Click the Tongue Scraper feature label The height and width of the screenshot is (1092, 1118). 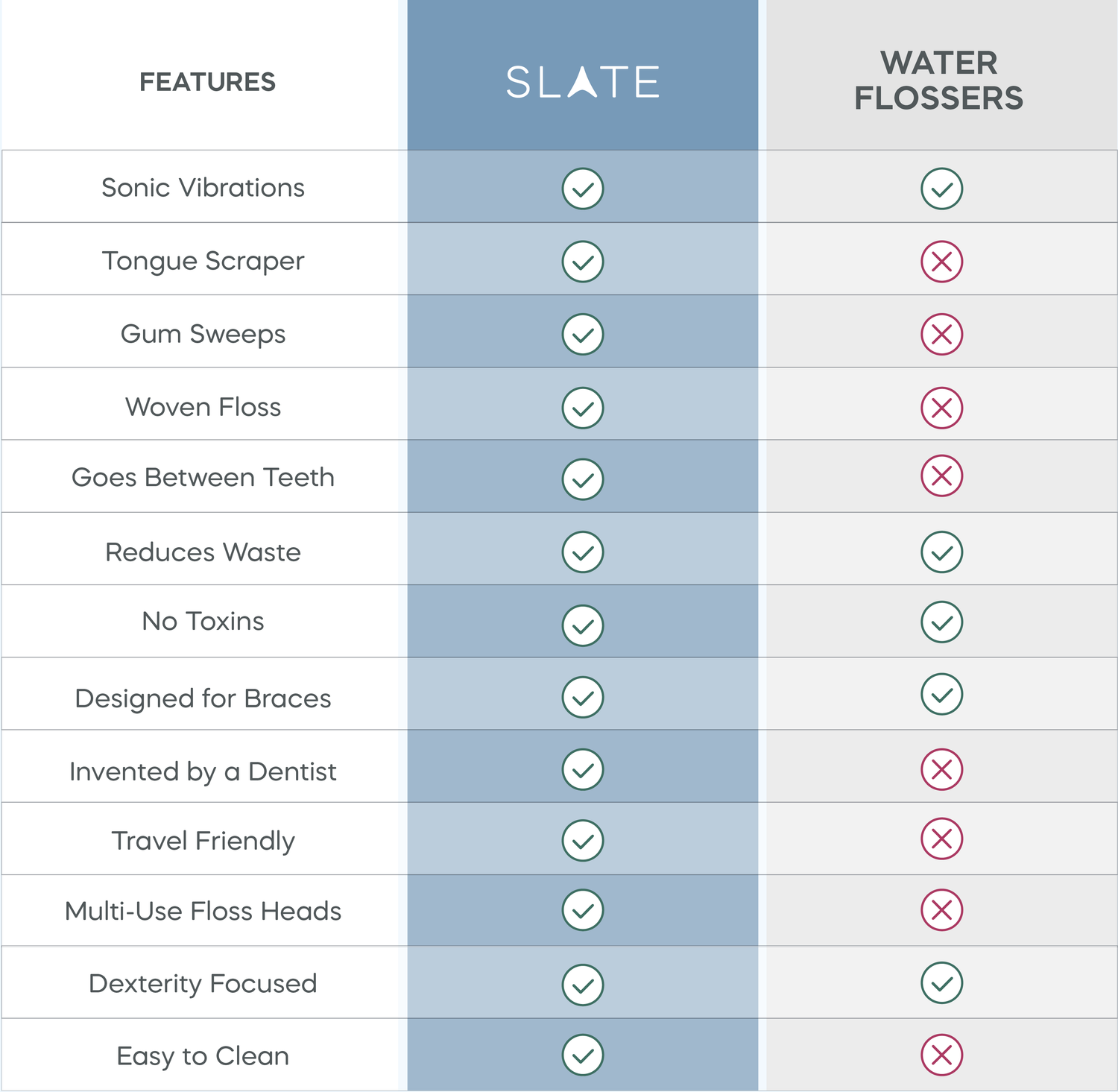click(203, 261)
